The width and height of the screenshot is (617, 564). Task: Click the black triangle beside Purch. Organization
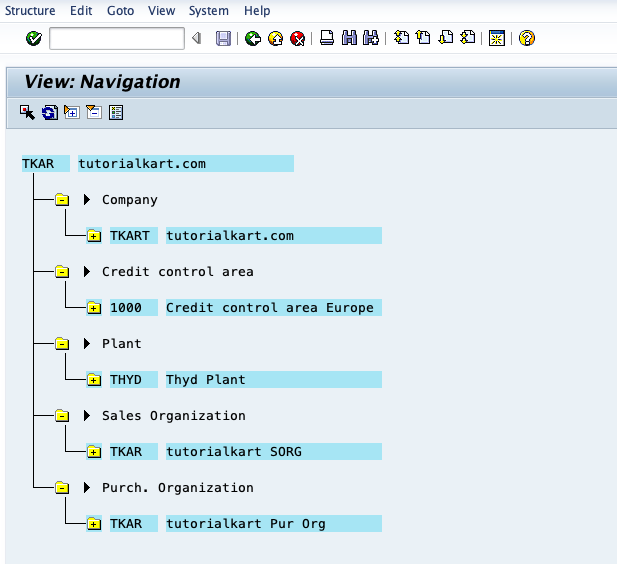pyautogui.click(x=87, y=488)
